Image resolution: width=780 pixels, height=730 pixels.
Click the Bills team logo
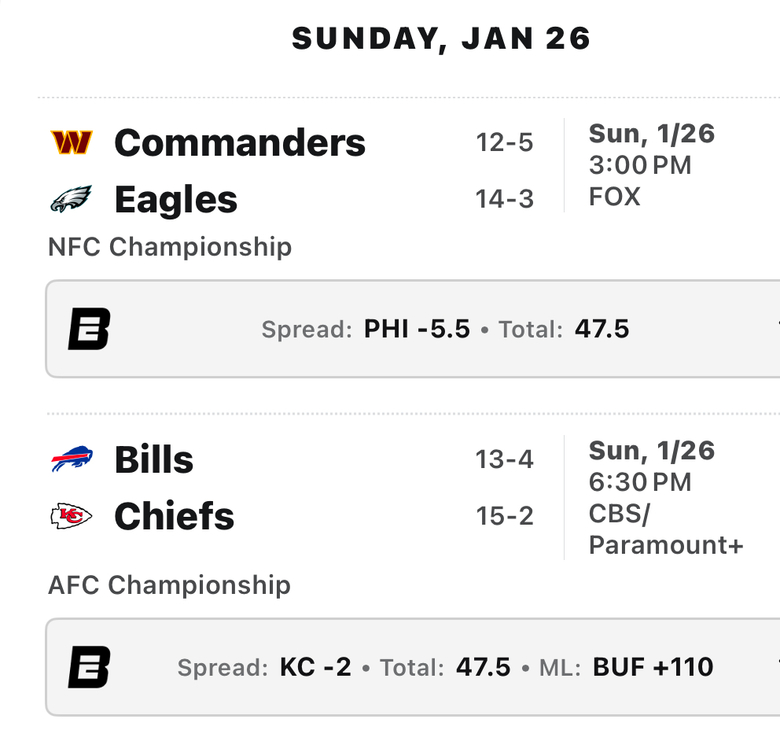coord(72,459)
